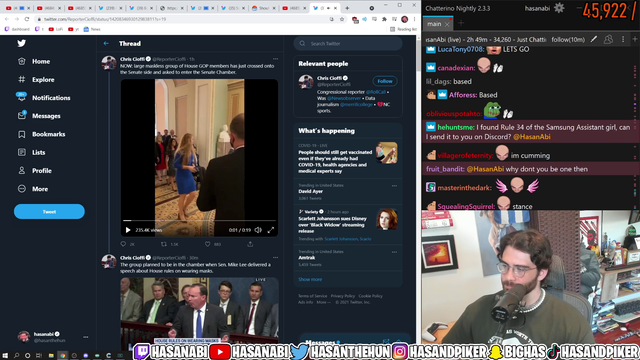Follow Chris Cioffi in Relevant people
The height and width of the screenshot is (360, 640).
(x=384, y=81)
